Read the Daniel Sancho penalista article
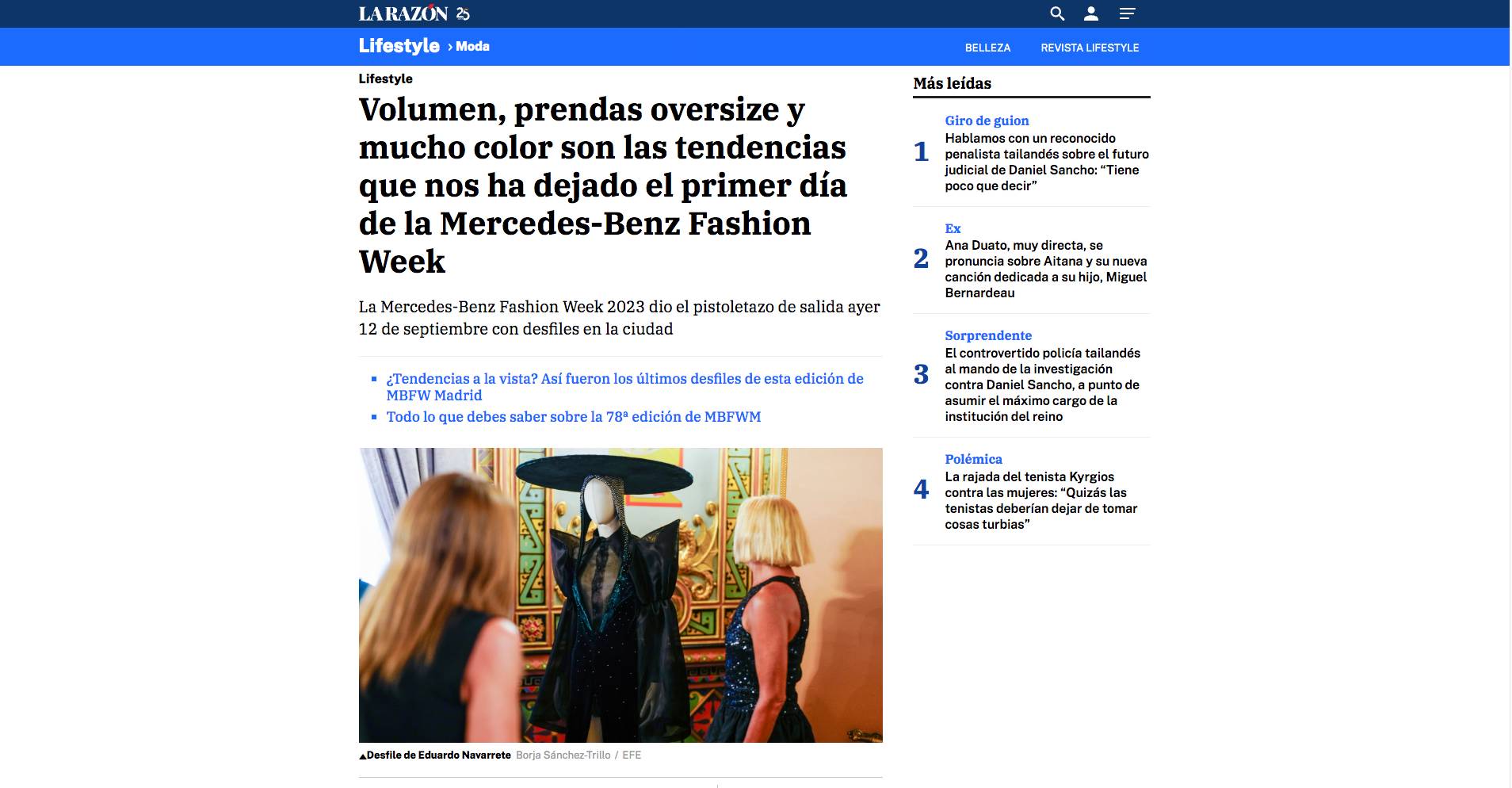This screenshot has height=788, width=1512. click(x=1046, y=162)
